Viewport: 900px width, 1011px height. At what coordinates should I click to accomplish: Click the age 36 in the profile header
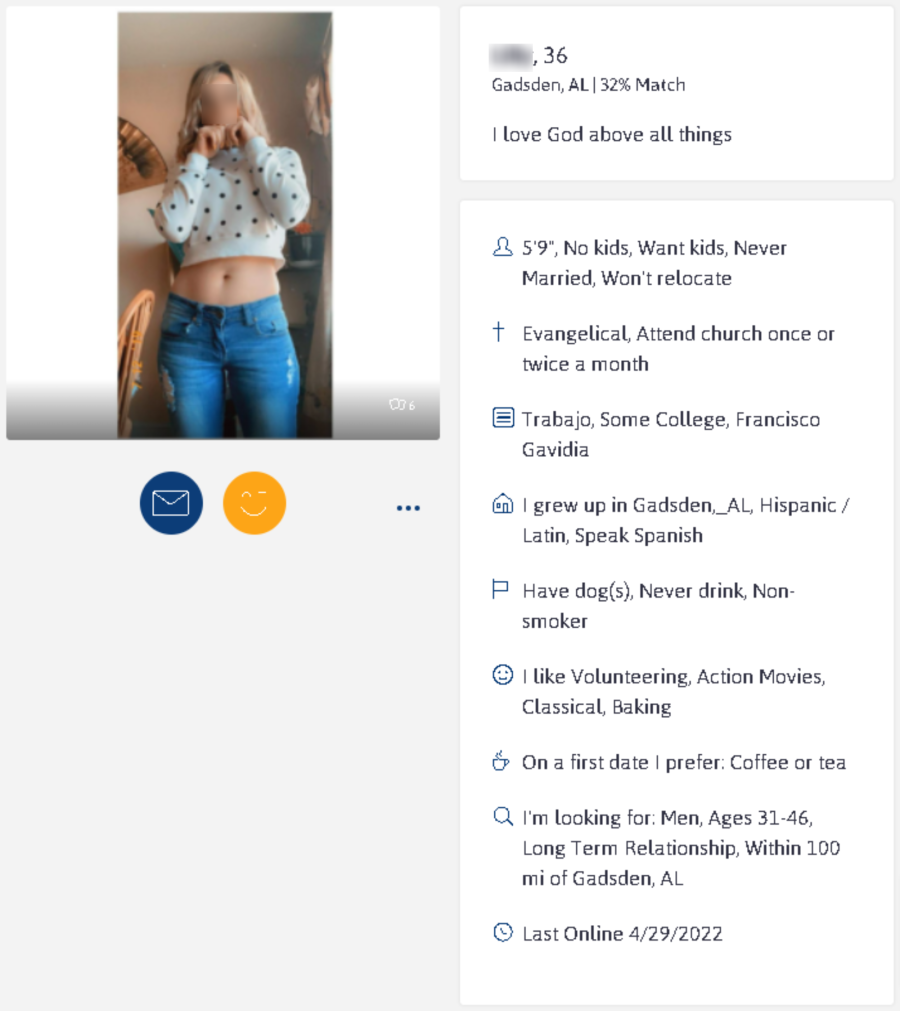[x=556, y=55]
